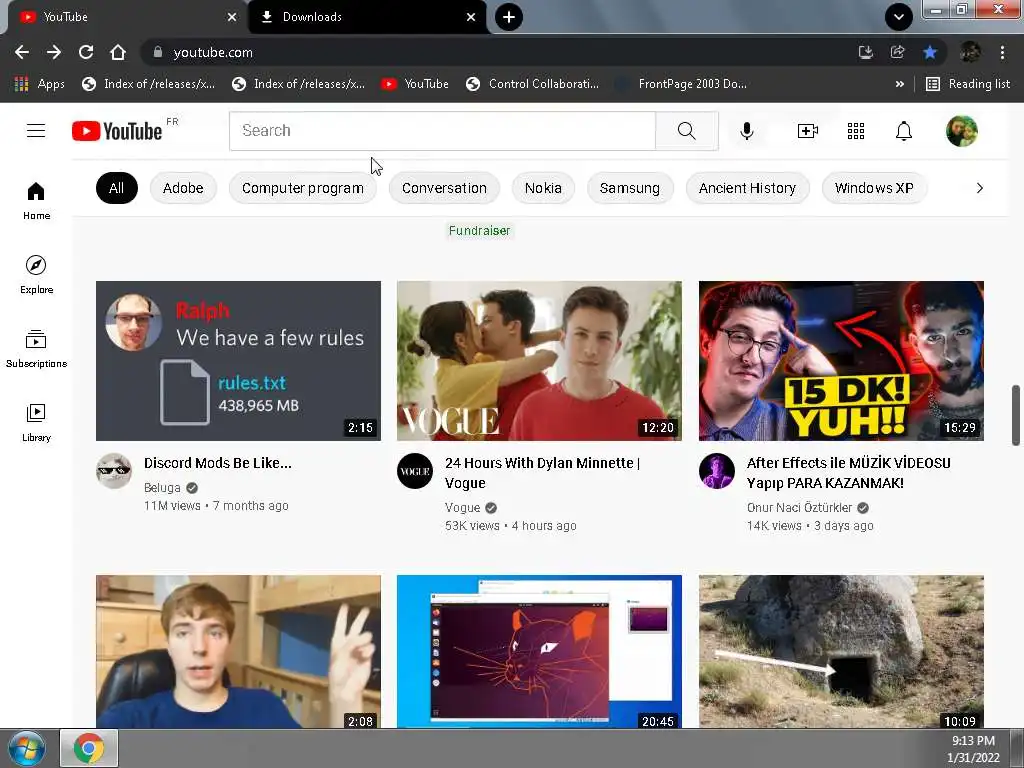This screenshot has width=1024, height=768.
Task: Open the tab search dropdown arrow
Action: click(x=899, y=17)
